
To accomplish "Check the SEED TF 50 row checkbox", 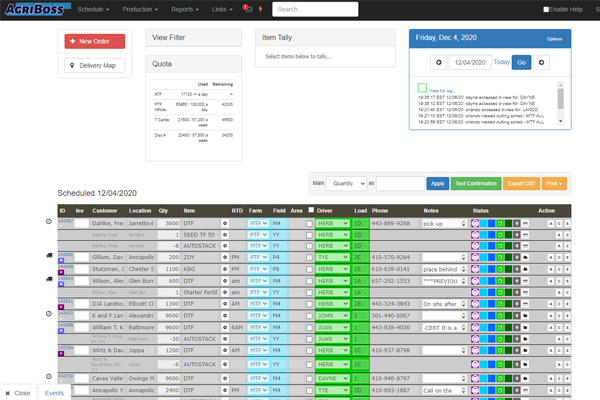I will click(309, 235).
